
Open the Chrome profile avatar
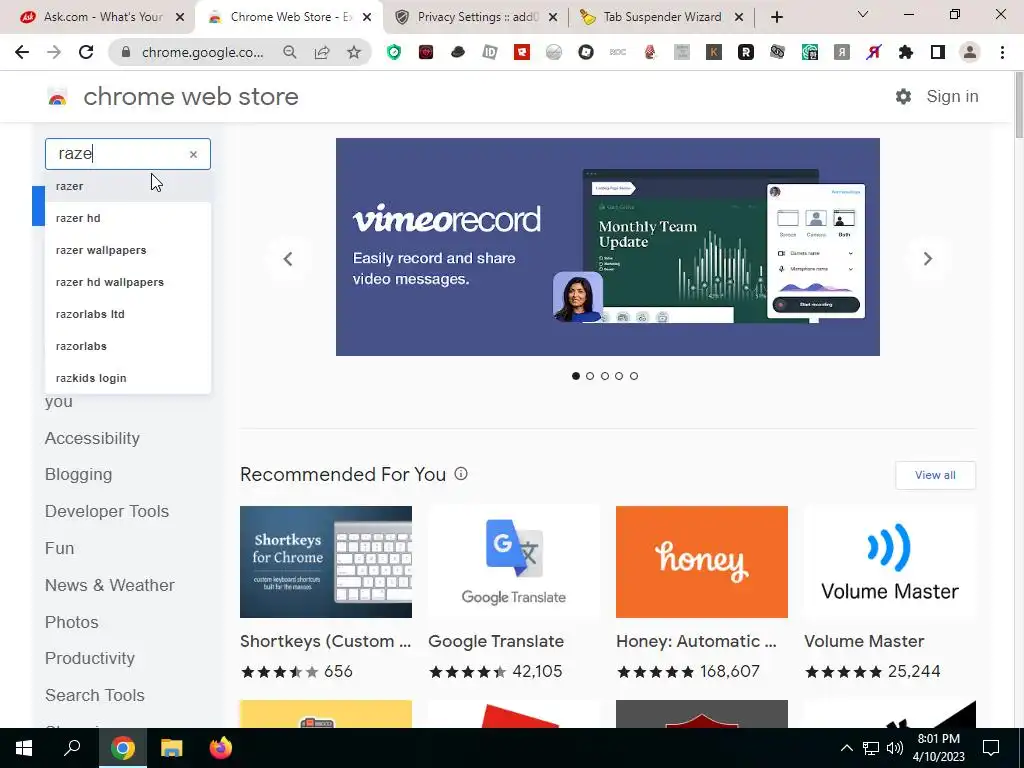tap(970, 52)
